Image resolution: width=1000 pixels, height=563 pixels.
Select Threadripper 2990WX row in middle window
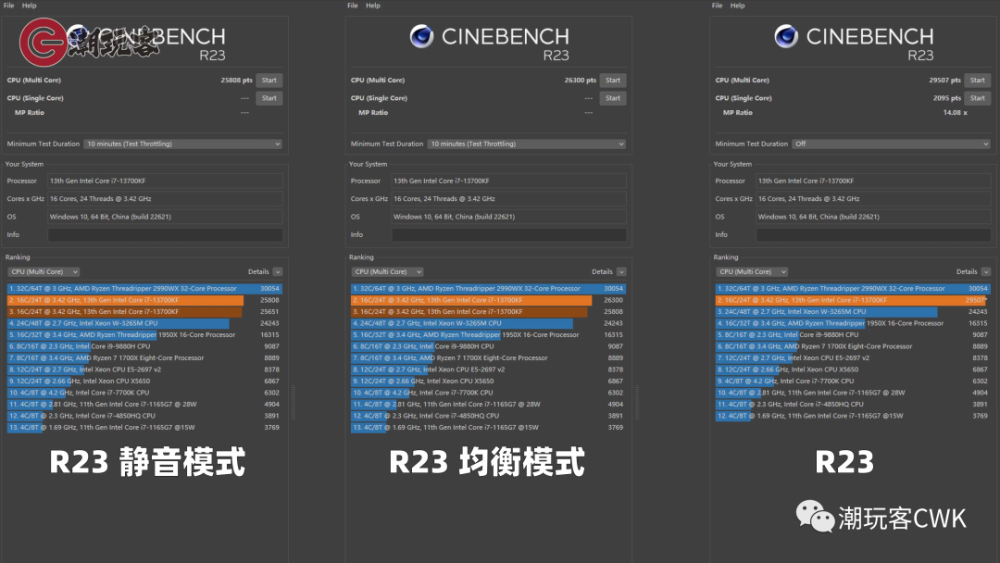coord(489,289)
